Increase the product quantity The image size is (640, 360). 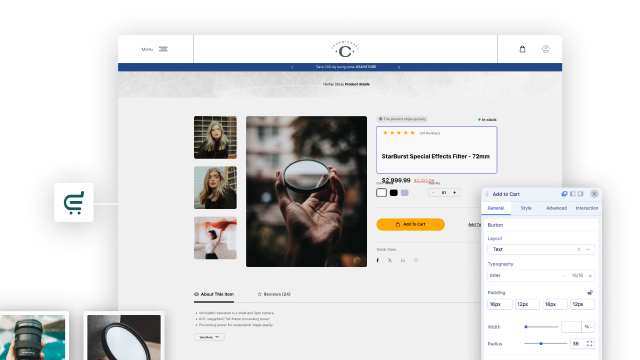pyautogui.click(x=454, y=193)
